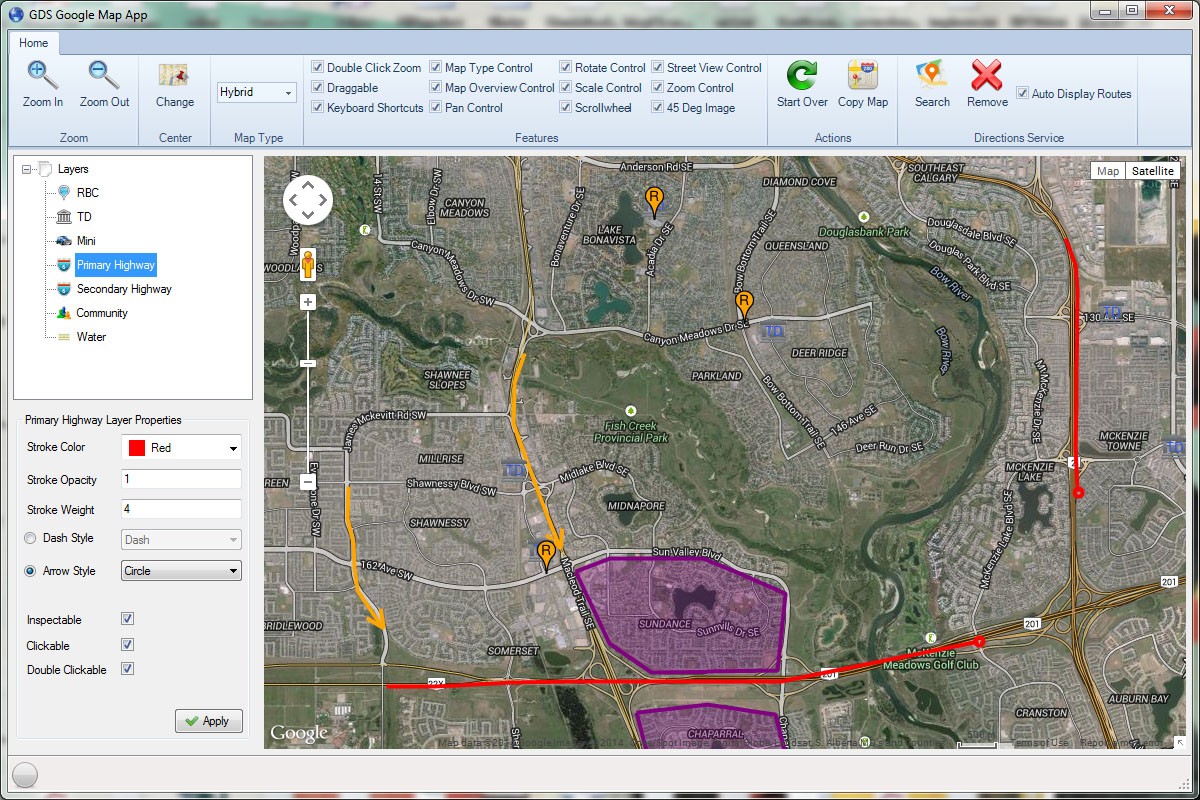Toggle the 45 Deg Image checkbox
1200x800 pixels.
click(658, 108)
